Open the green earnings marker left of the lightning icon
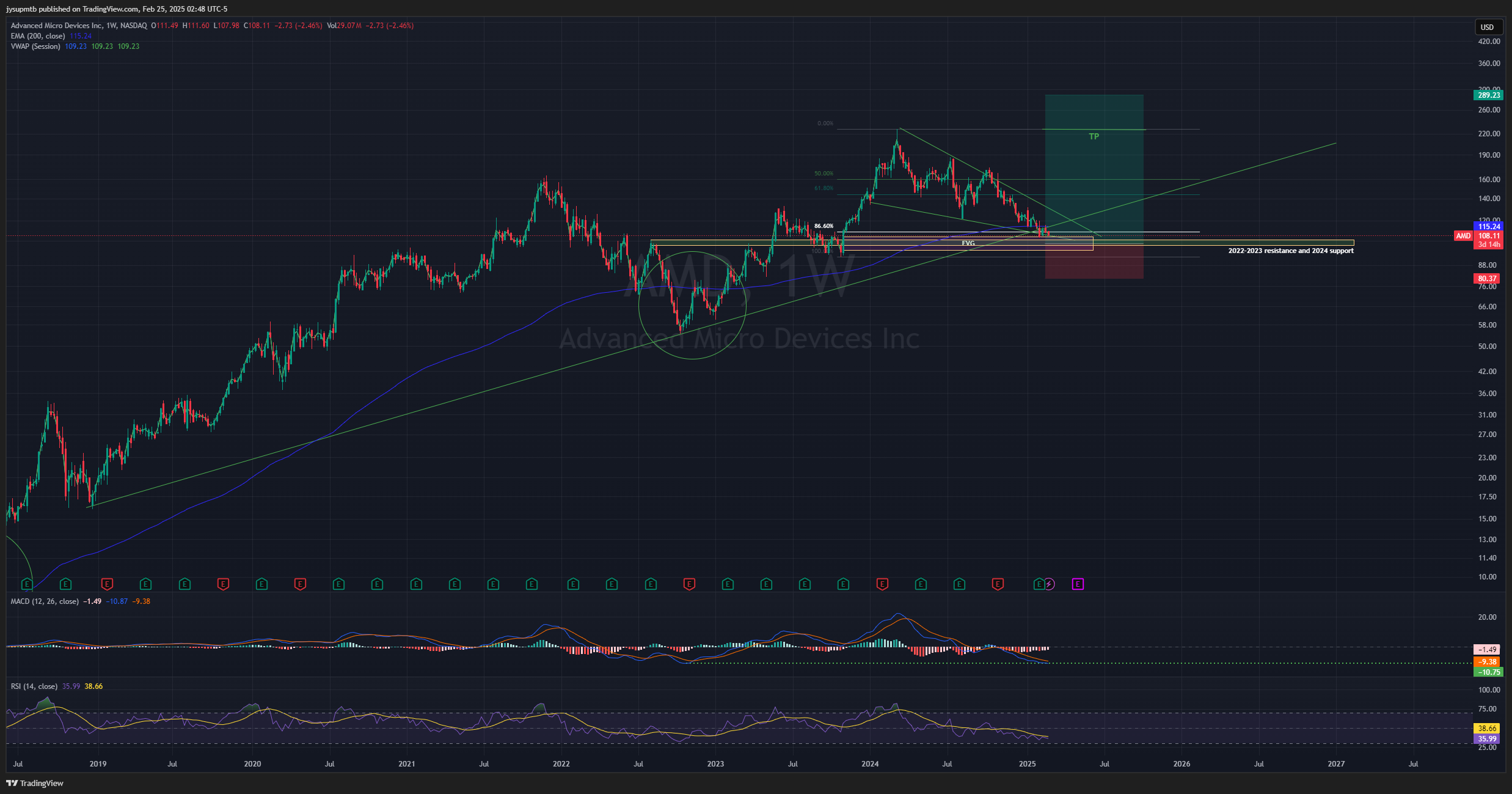The height and width of the screenshot is (794, 1512). [x=1039, y=584]
